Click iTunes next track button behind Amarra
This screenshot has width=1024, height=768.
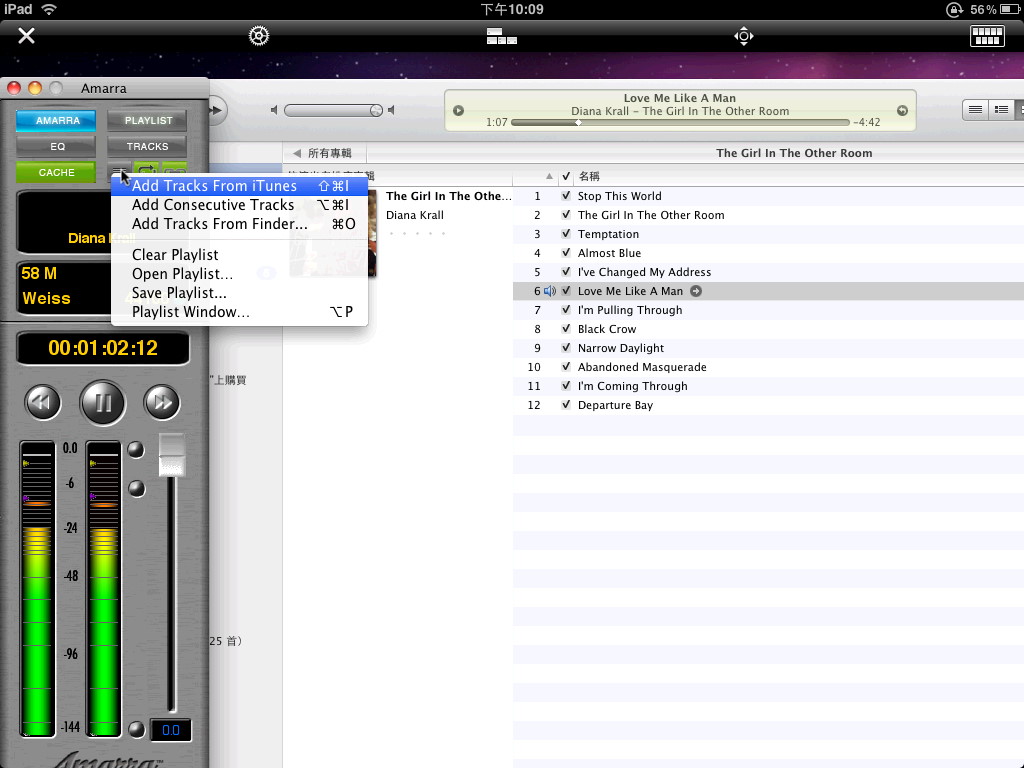216,110
